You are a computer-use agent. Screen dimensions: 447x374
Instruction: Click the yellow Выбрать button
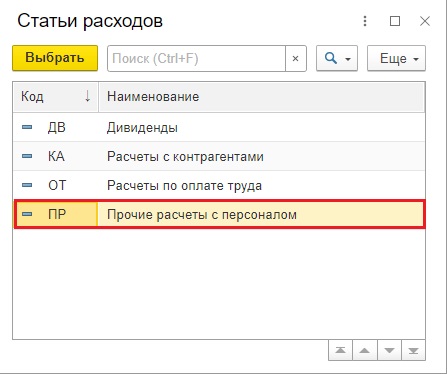(55, 58)
